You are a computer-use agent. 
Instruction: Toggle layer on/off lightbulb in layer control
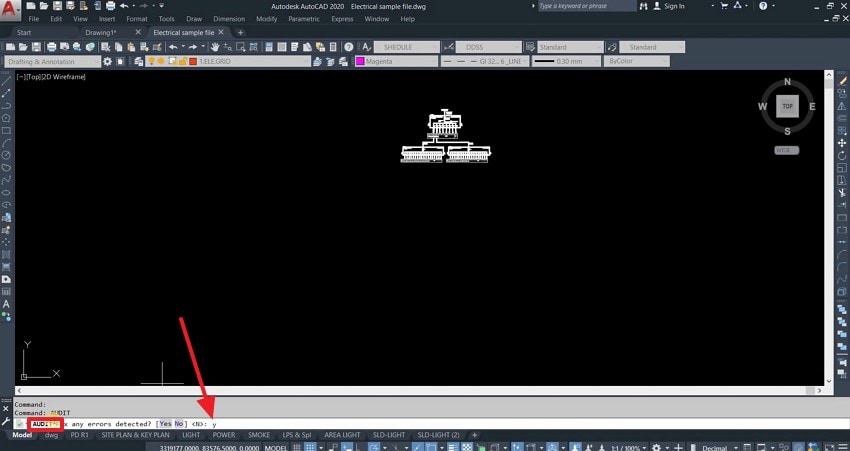click(152, 61)
